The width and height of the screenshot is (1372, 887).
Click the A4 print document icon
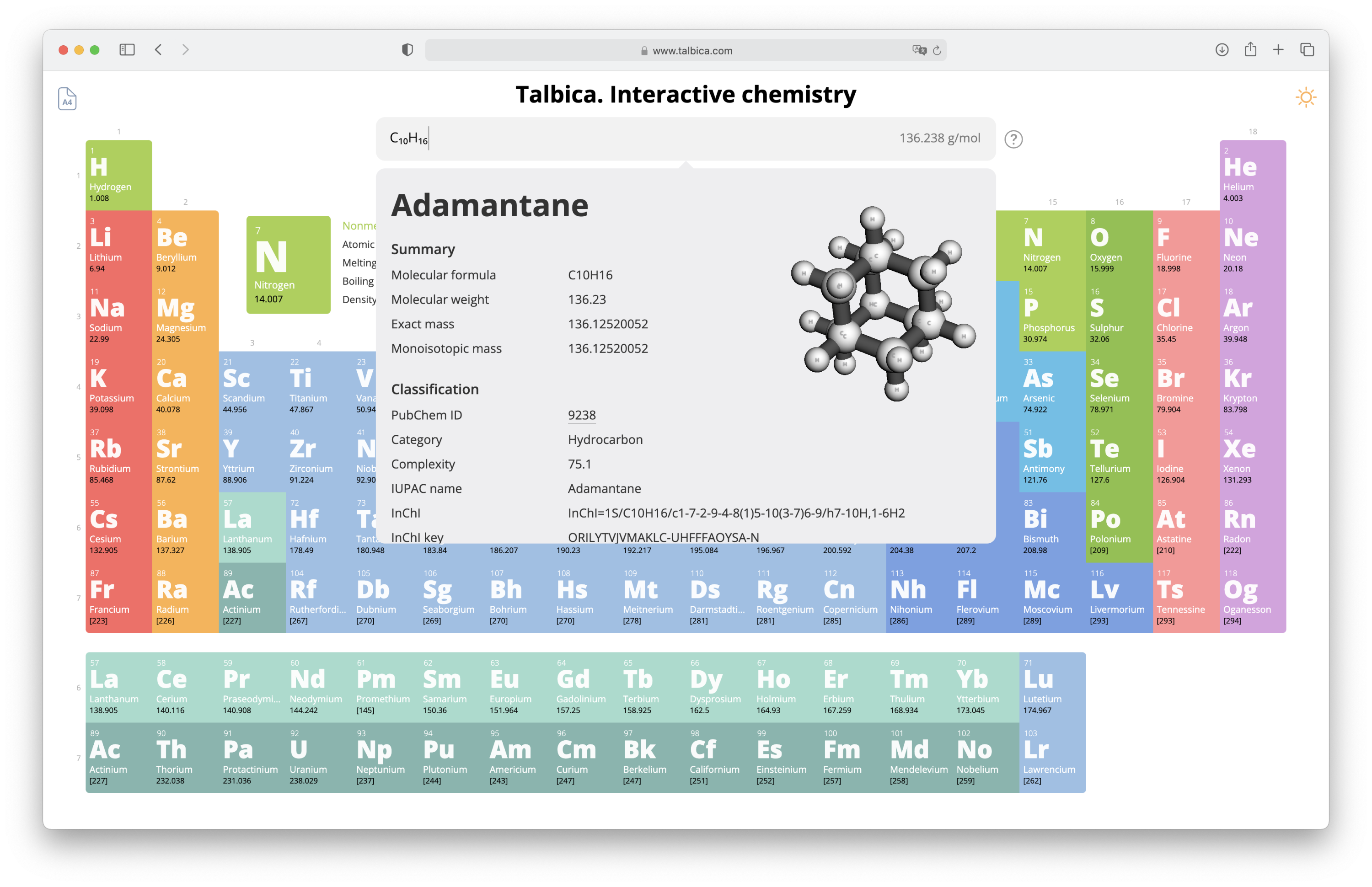[67, 98]
